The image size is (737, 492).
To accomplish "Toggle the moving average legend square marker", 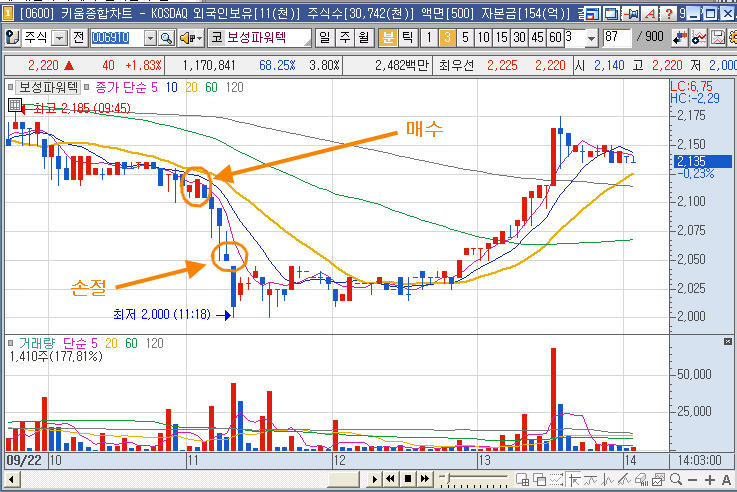I will 86,87.
